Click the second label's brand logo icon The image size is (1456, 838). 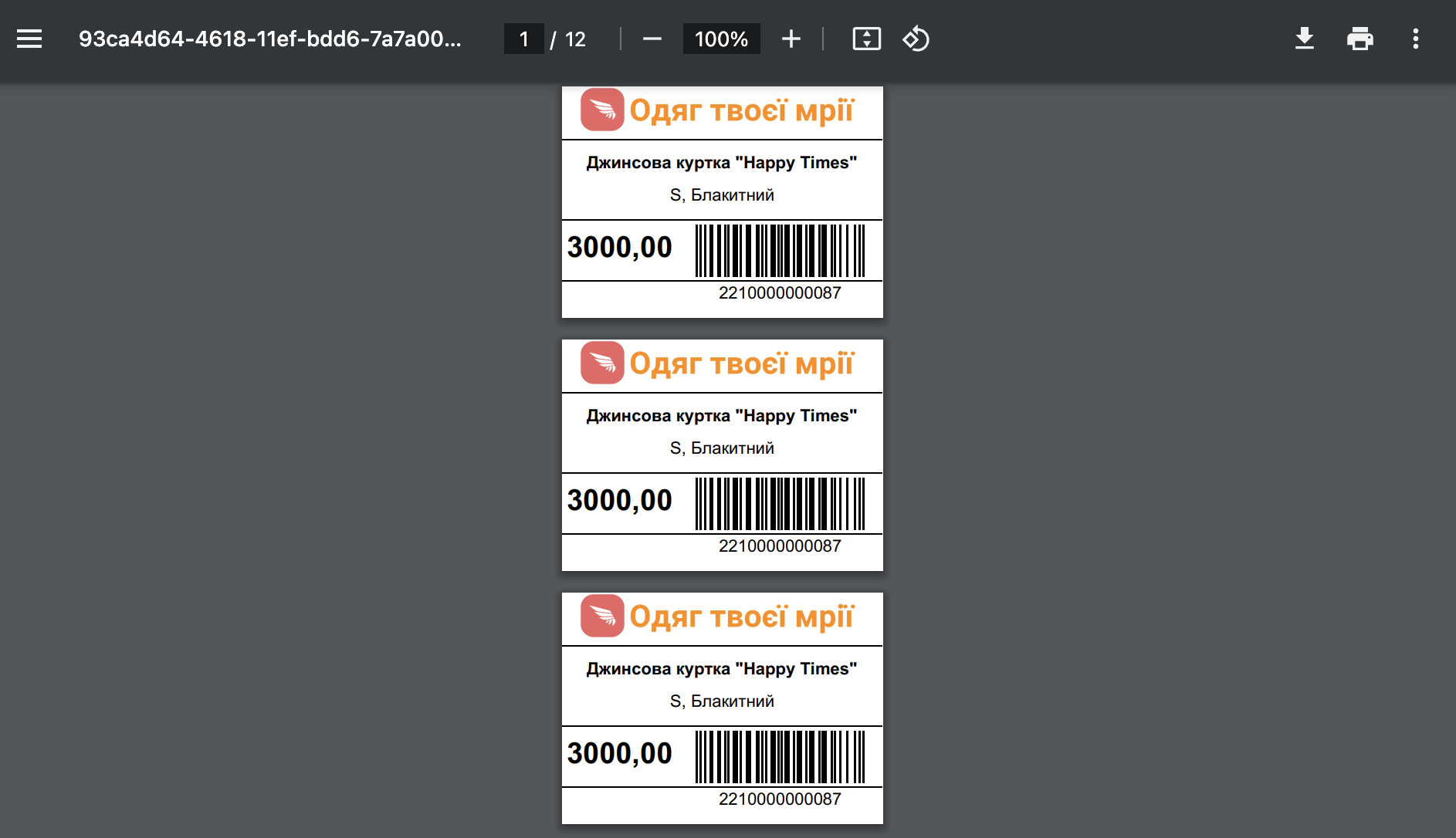point(602,363)
